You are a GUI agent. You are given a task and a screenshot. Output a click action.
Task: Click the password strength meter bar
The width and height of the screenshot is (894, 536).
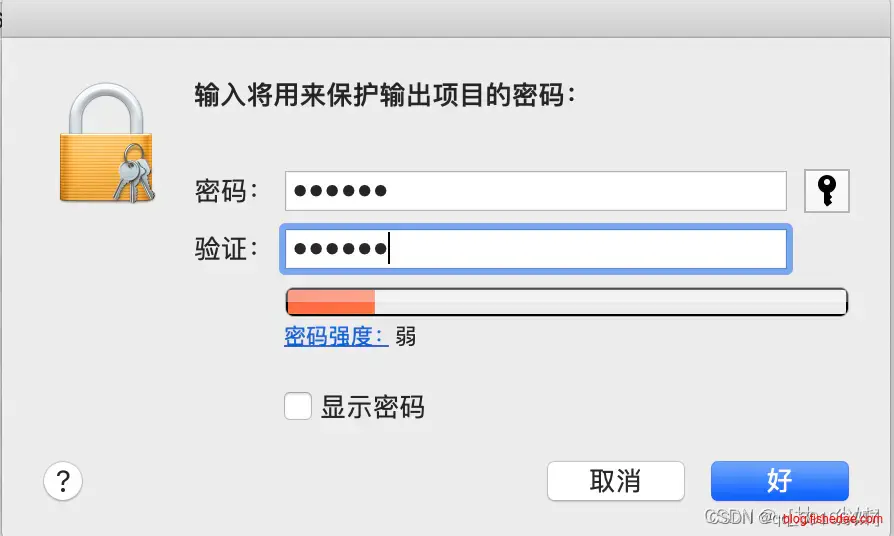pos(566,302)
